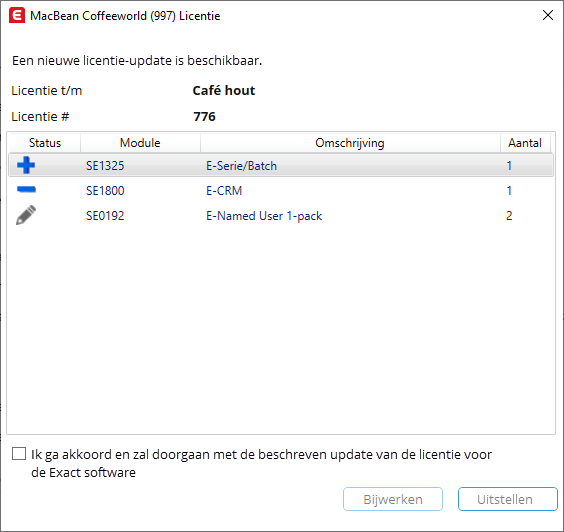Select the E-Serie/Batch description

[241, 166]
